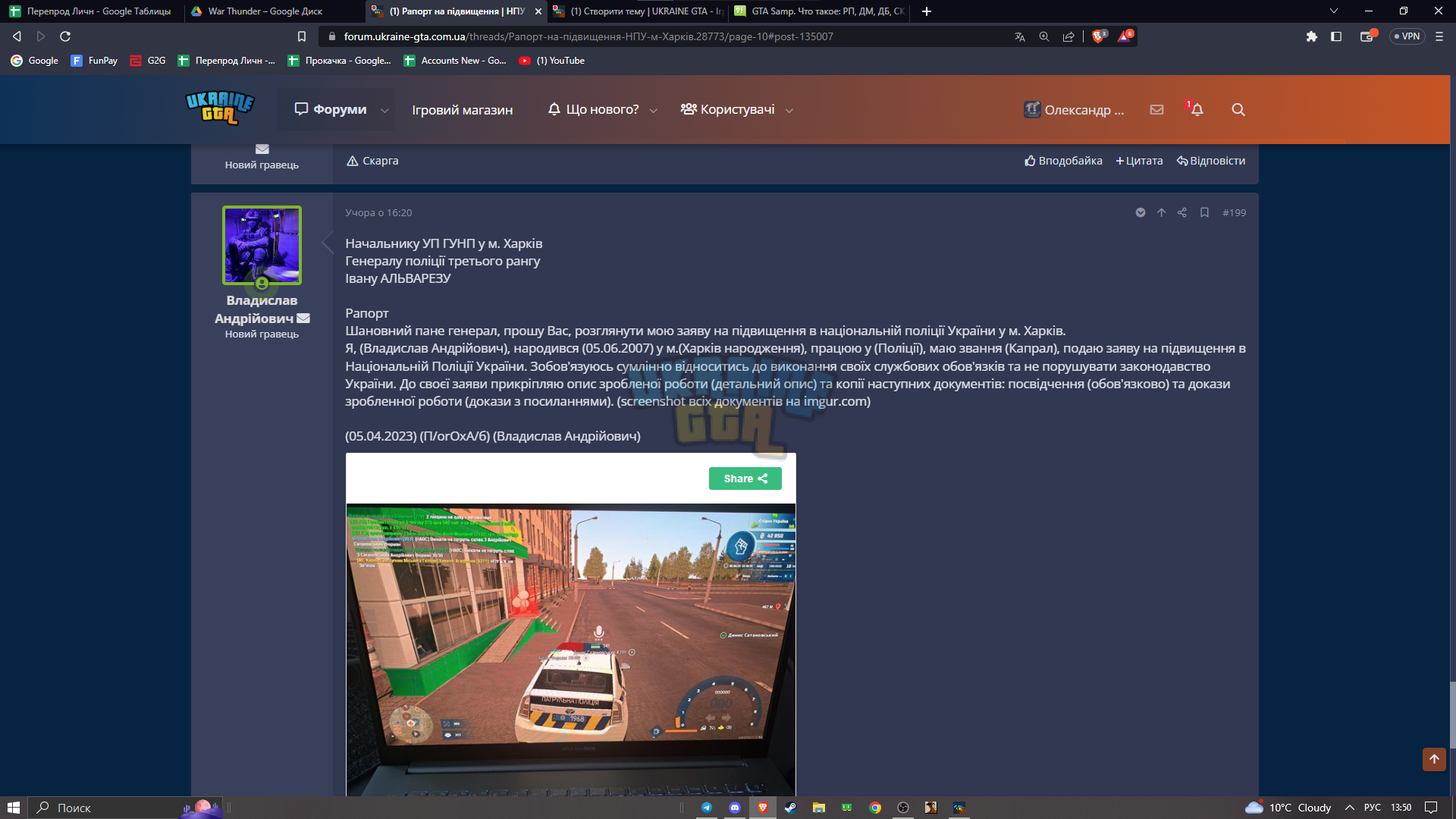Click the Ukraine GTA logo
The width and height of the screenshot is (1456, 819).
click(x=220, y=108)
